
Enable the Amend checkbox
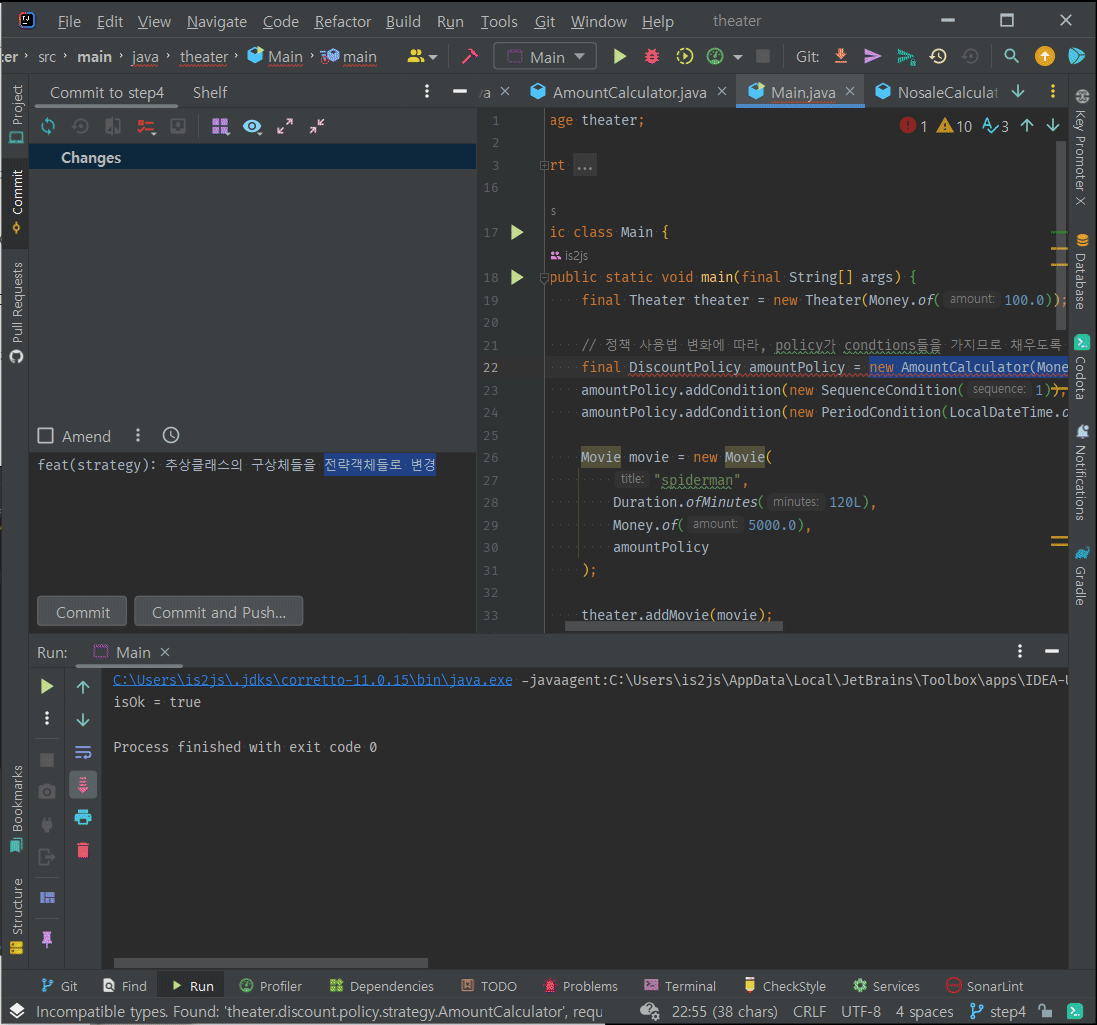point(45,436)
